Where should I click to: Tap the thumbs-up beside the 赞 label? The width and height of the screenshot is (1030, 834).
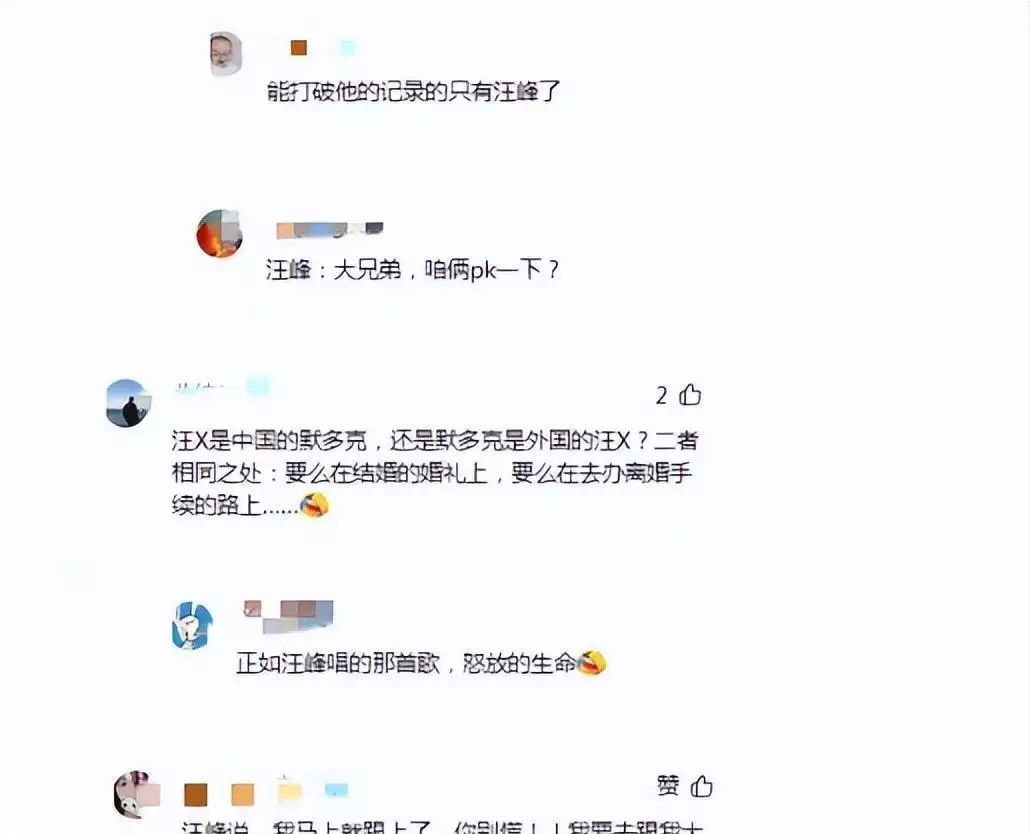pos(702,785)
